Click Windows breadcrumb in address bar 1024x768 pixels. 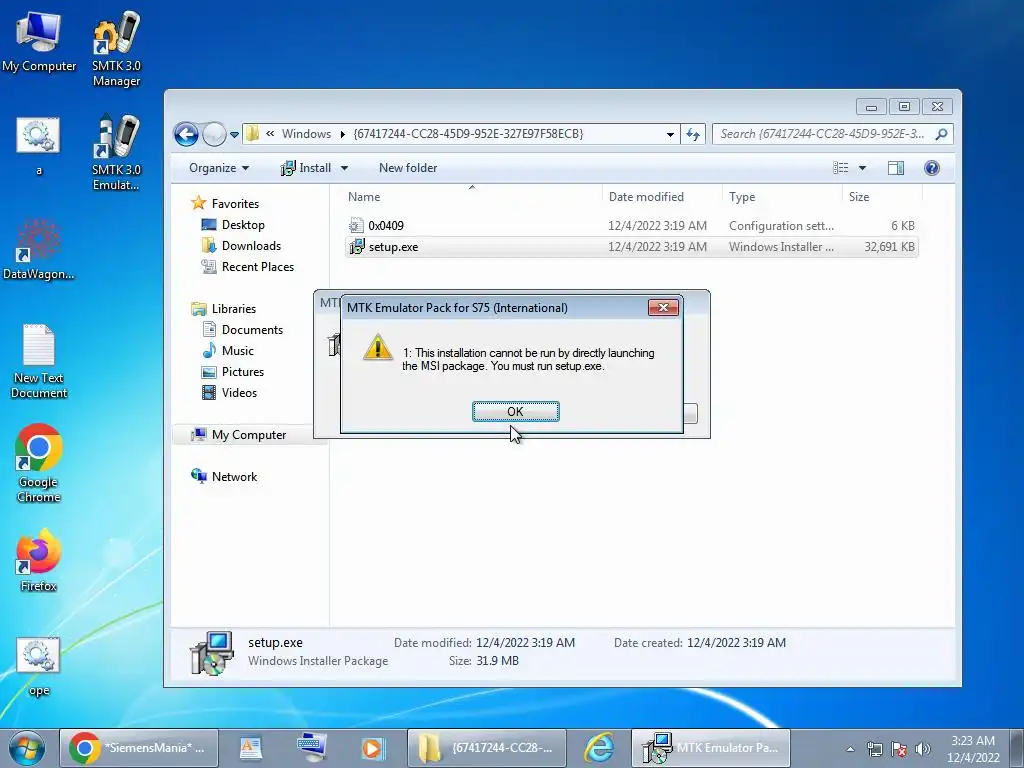point(306,134)
